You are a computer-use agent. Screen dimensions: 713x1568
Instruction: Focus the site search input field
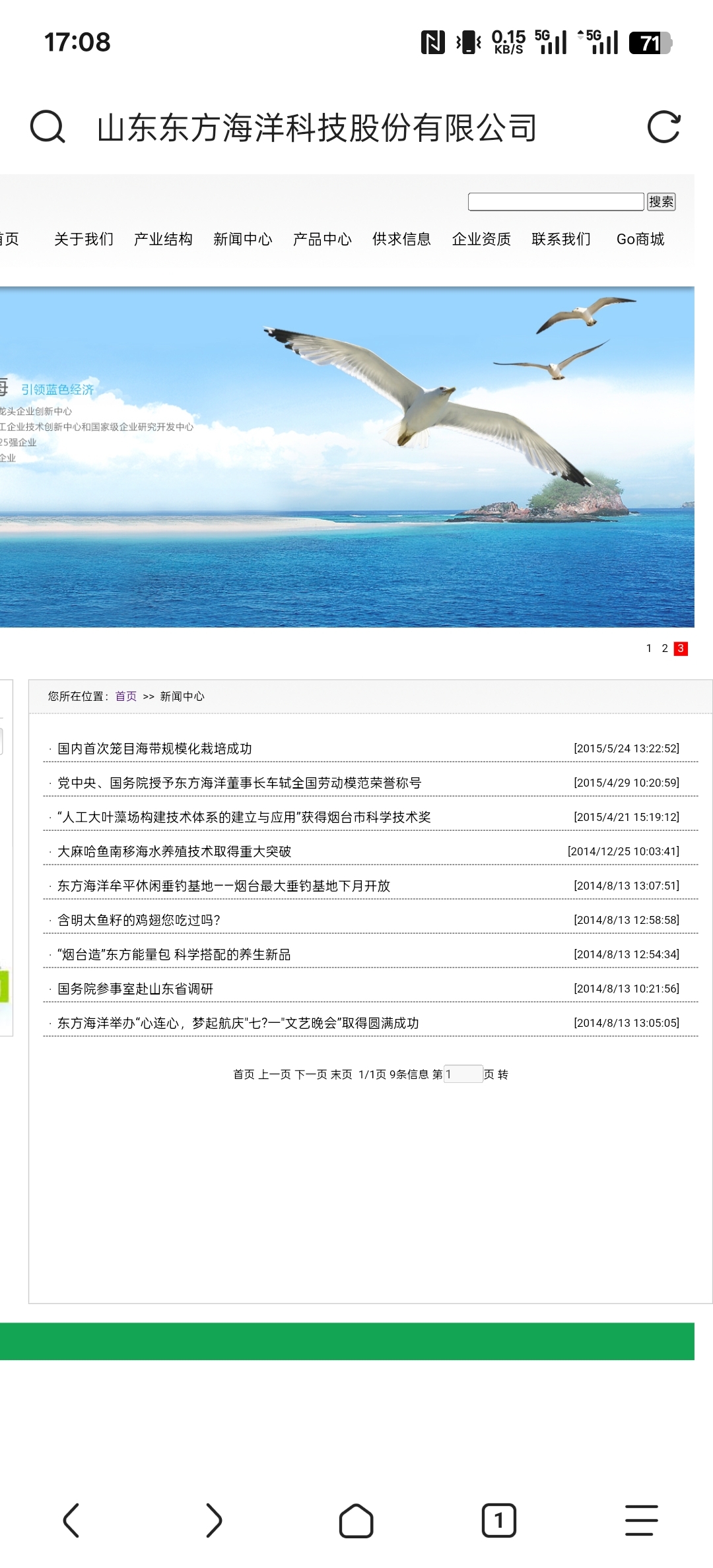[x=556, y=201]
